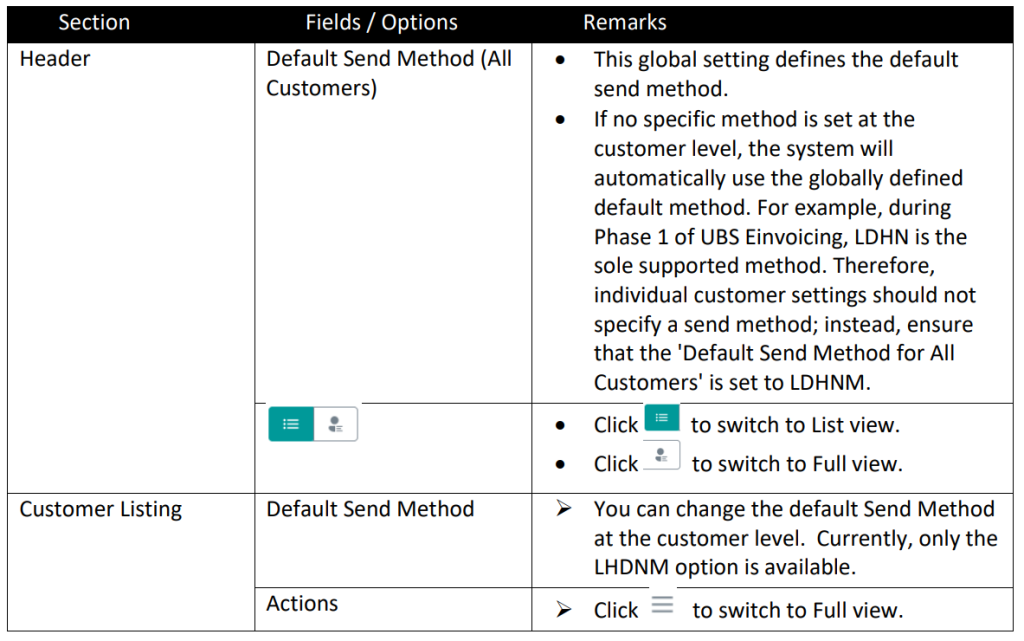Screen dimensions: 1024x641
Task: Click 'Customers' is set to LDHNM' text
Action: 732,383
